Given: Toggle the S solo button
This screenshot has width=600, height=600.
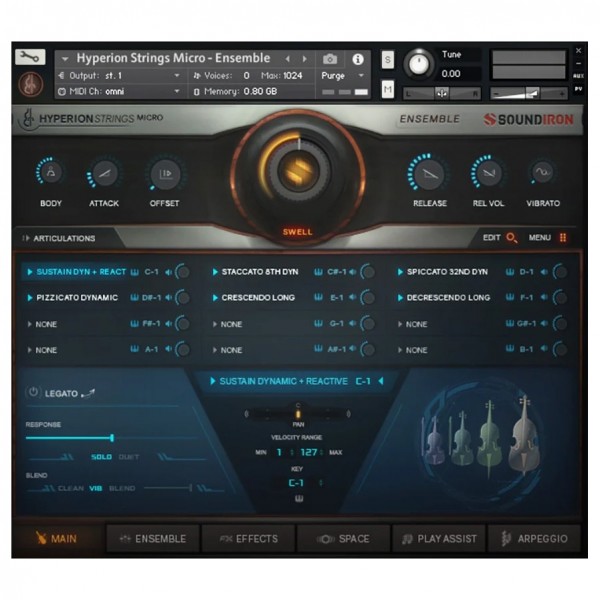Looking at the screenshot, I should coord(388,60).
